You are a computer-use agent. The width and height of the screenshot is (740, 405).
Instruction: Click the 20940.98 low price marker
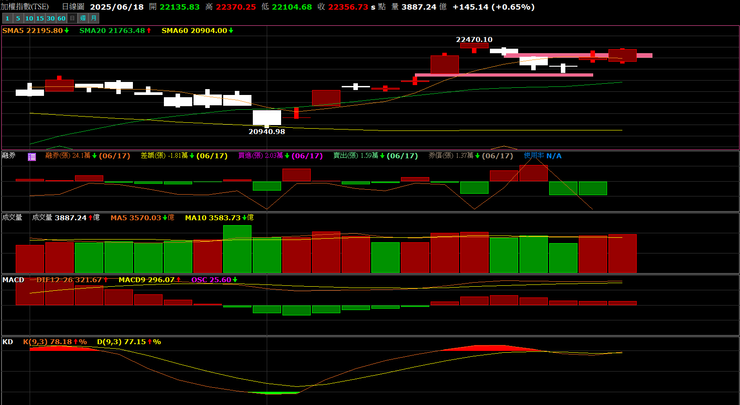[x=266, y=131]
